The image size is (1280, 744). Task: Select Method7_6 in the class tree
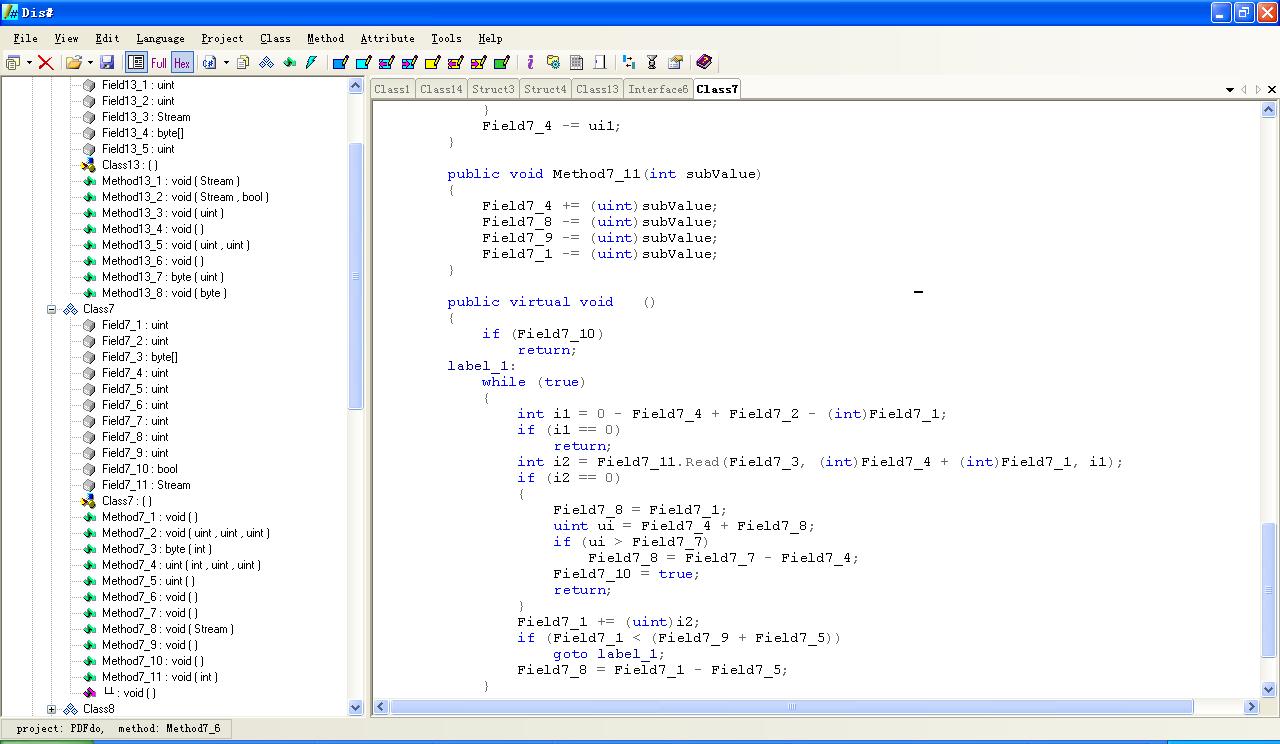point(149,597)
